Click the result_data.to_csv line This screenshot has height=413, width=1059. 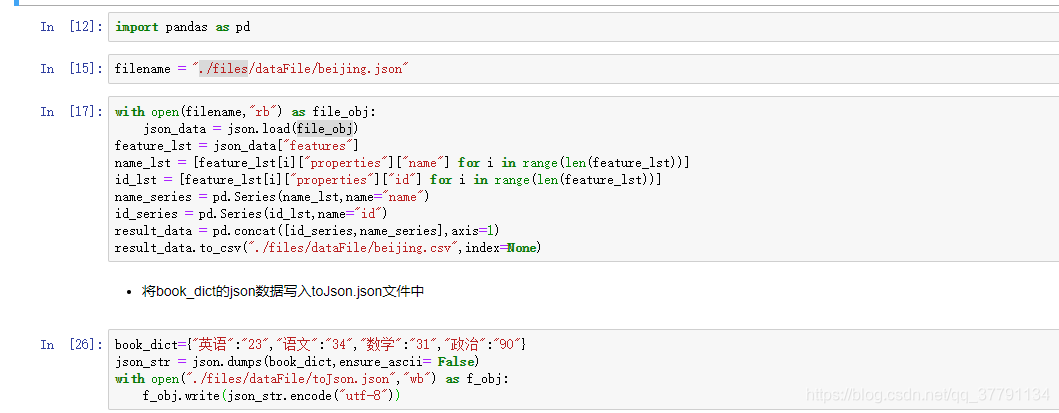click(x=328, y=248)
